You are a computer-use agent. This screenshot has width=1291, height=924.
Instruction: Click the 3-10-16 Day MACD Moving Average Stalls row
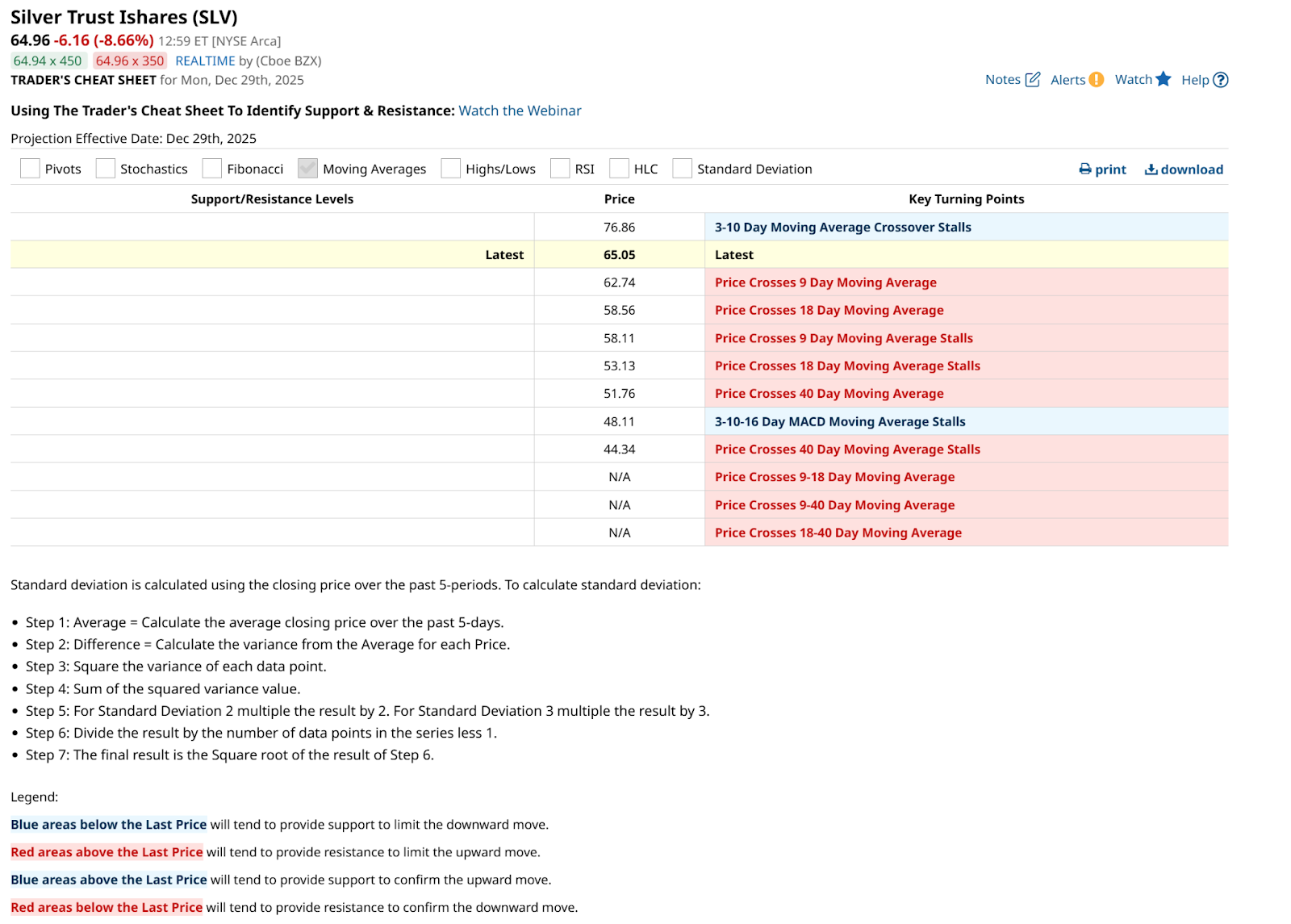point(619,421)
